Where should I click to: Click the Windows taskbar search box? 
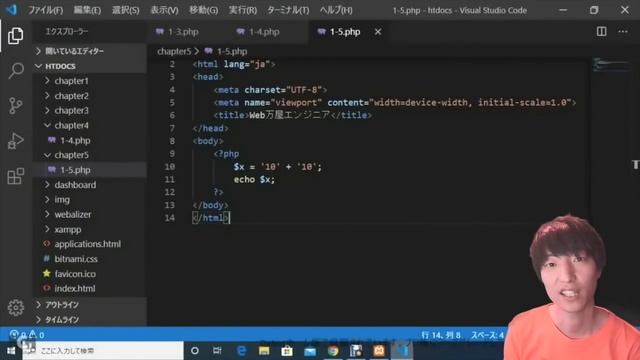coord(103,351)
